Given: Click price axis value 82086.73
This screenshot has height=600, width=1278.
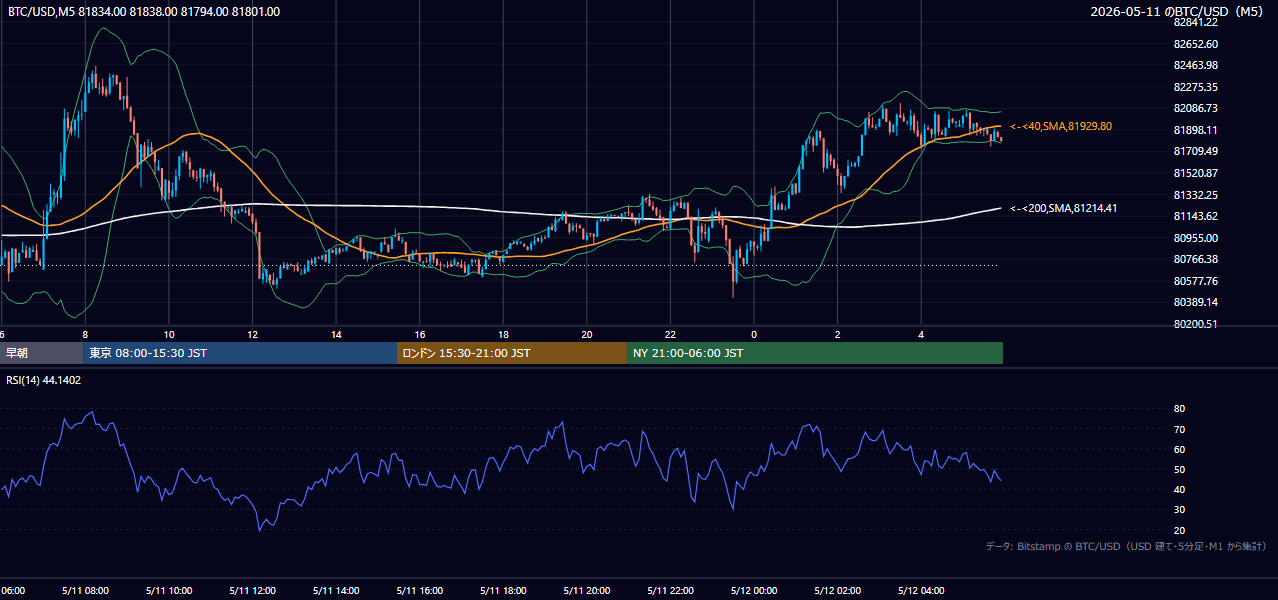Looking at the screenshot, I should 1196,108.
